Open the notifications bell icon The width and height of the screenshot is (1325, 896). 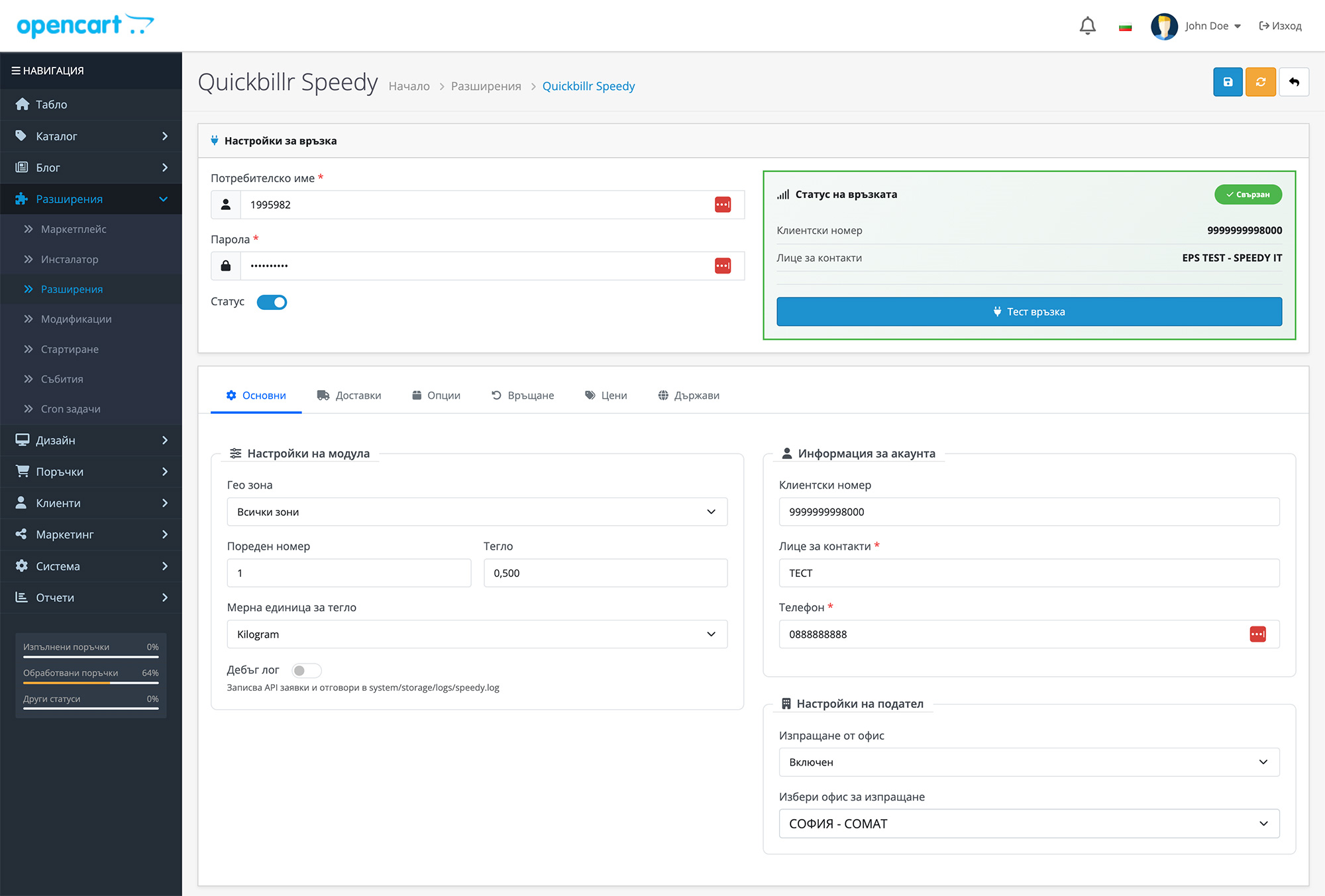tap(1087, 26)
